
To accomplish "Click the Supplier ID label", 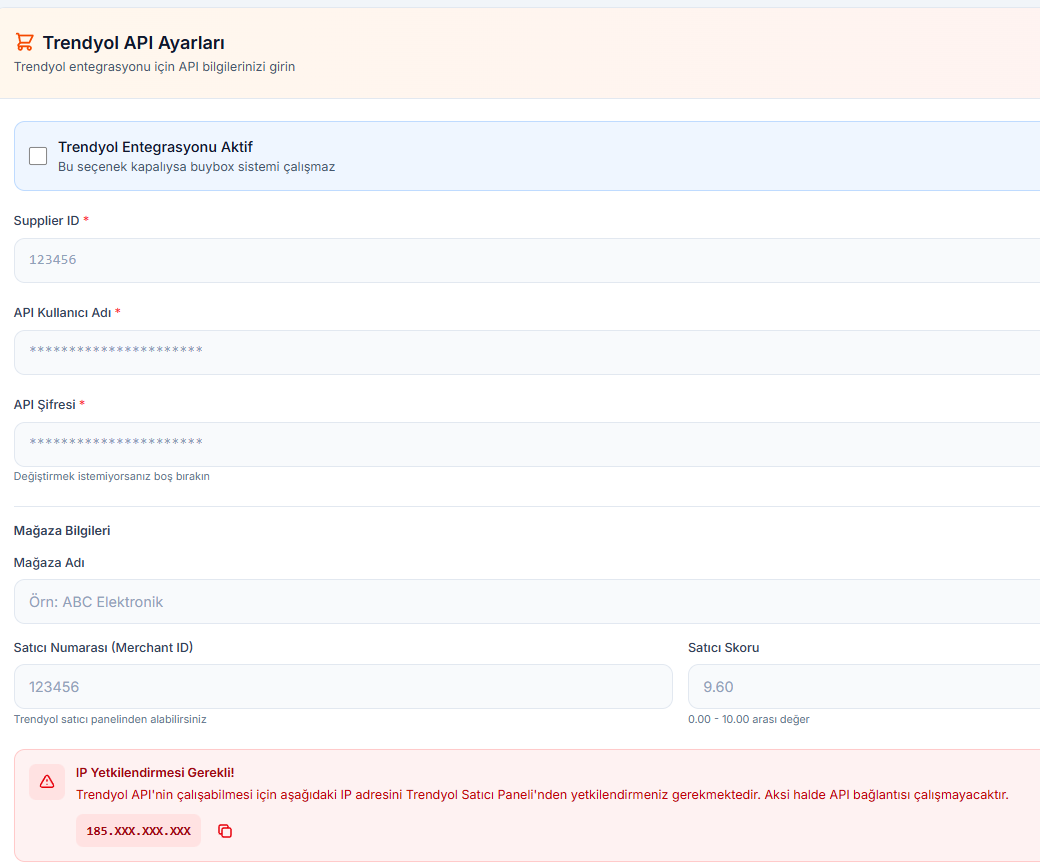I will [46, 221].
